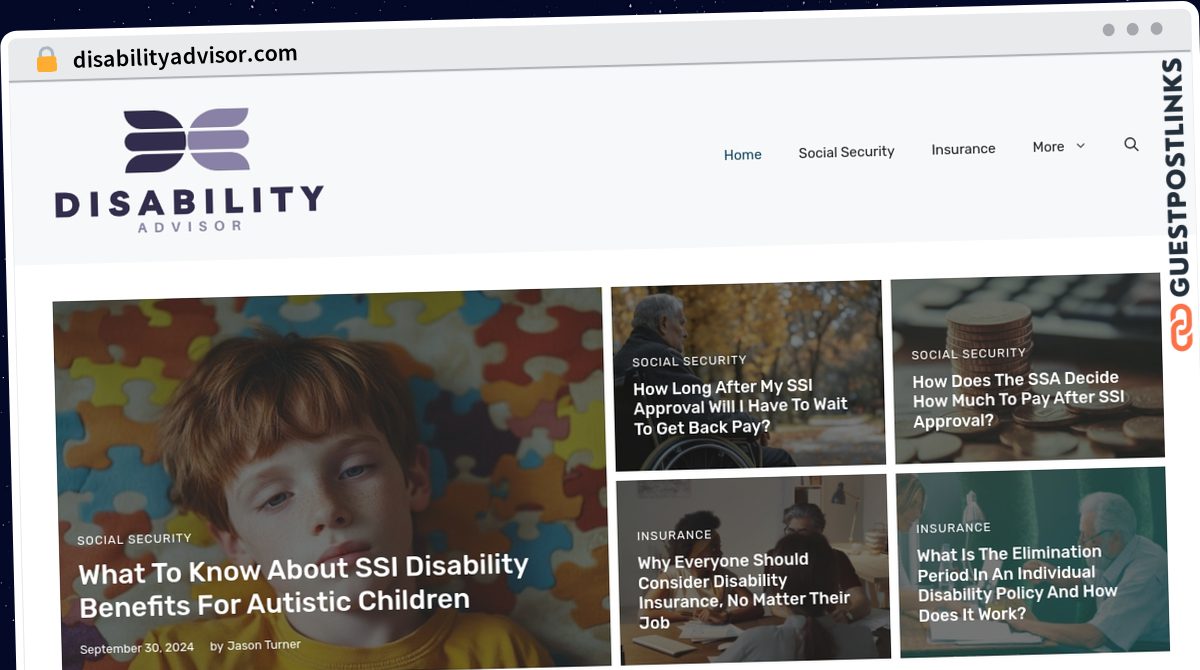This screenshot has width=1200, height=670.
Task: Open How Does The SSA Decide article
Action: click(x=1018, y=399)
